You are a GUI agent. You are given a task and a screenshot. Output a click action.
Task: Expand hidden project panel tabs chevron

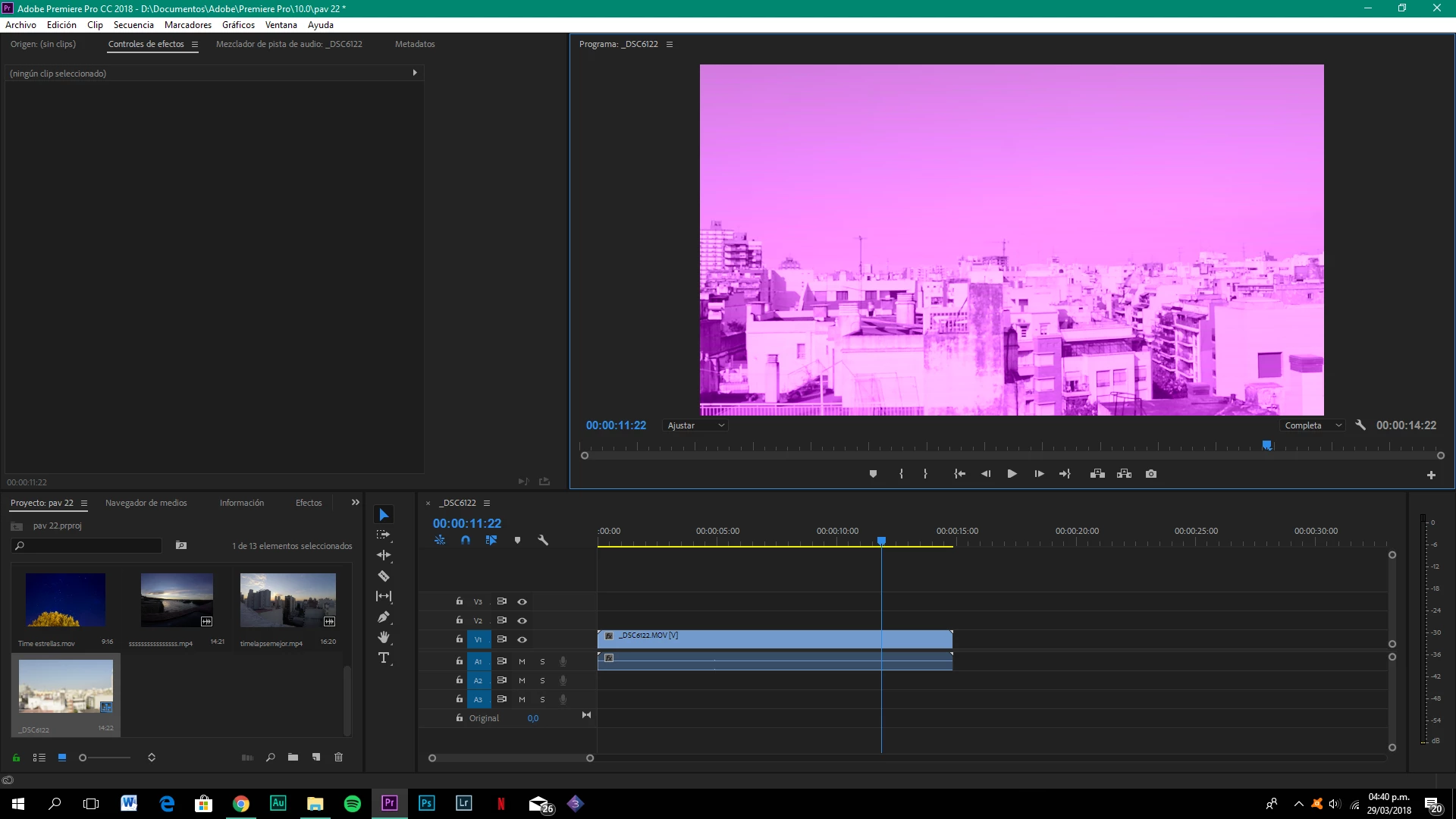(x=355, y=503)
